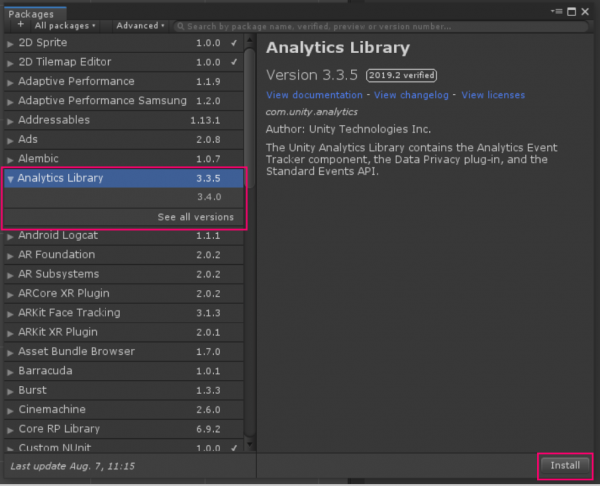This screenshot has width=600, height=486.
Task: Click the com.unity.analytics package name
Action: (311, 112)
